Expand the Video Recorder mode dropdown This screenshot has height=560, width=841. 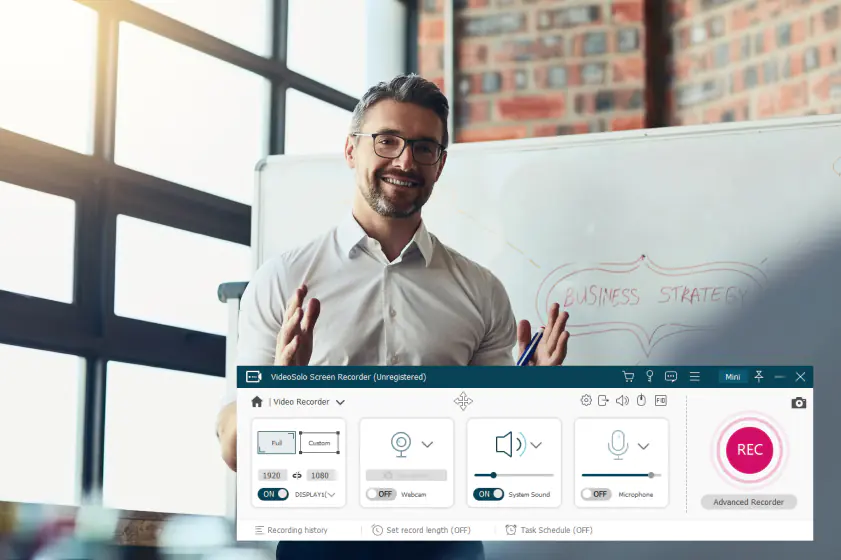tap(340, 403)
